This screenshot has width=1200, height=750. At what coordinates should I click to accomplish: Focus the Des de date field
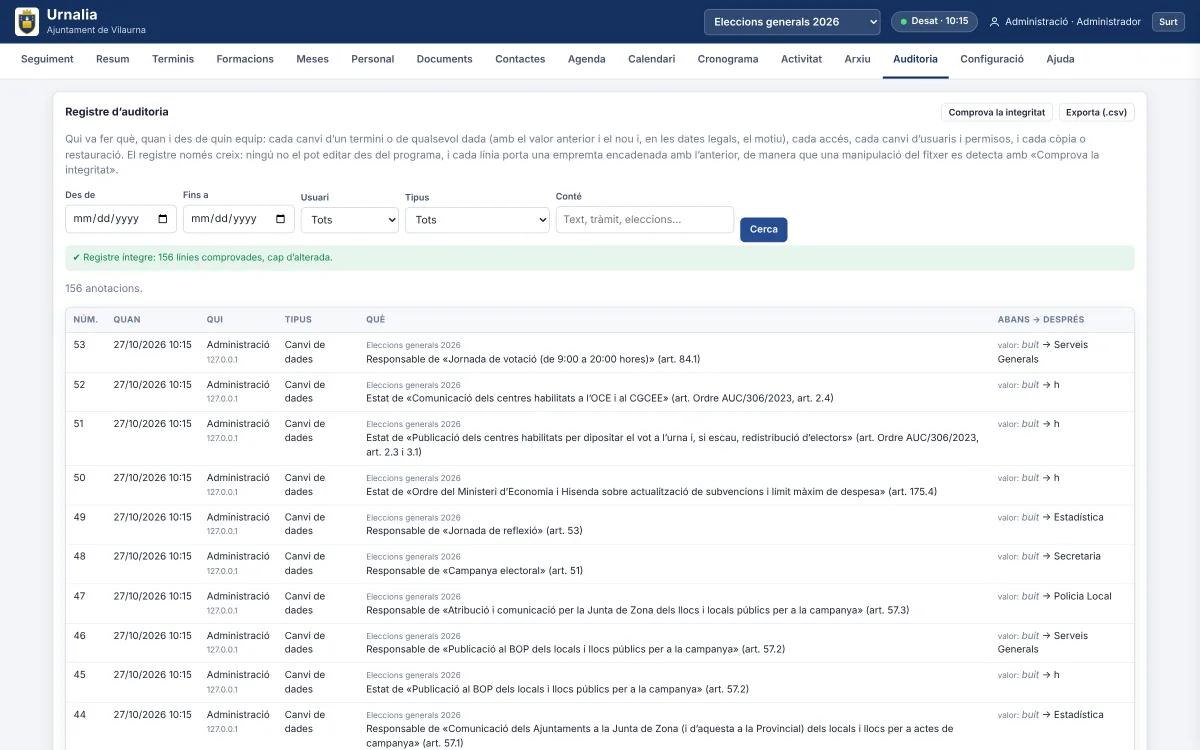tap(121, 219)
